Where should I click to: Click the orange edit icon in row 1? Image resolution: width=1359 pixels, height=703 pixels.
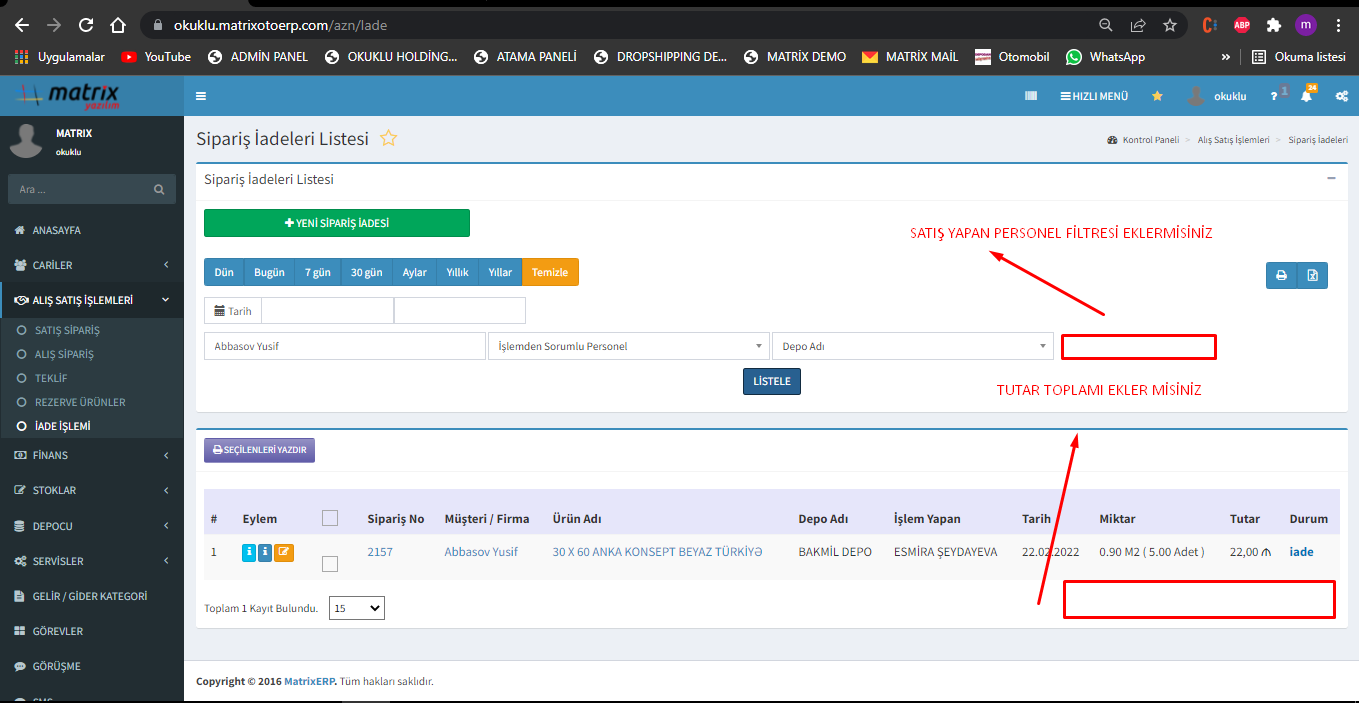[x=284, y=552]
